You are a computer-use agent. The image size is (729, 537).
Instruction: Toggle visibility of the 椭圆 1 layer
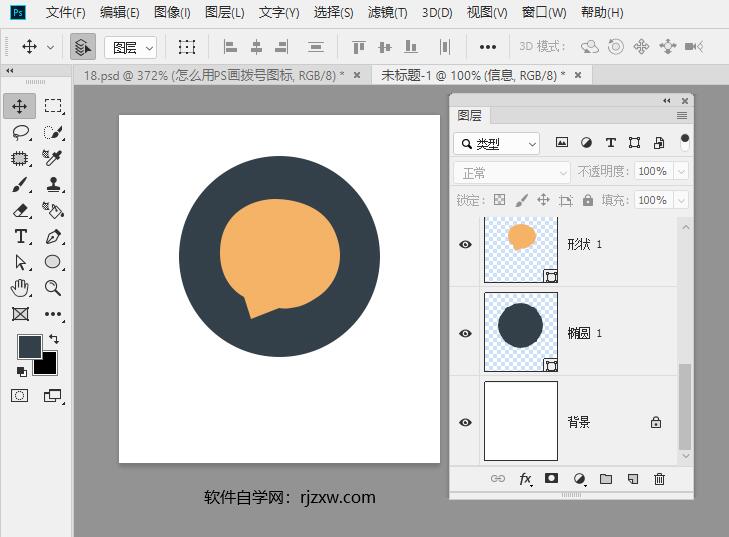465,333
